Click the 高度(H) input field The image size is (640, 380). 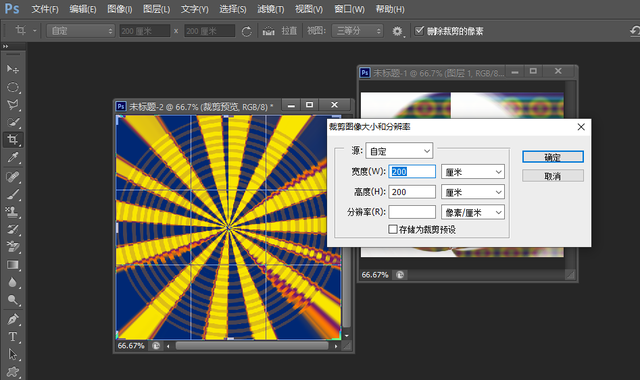pyautogui.click(x=412, y=192)
